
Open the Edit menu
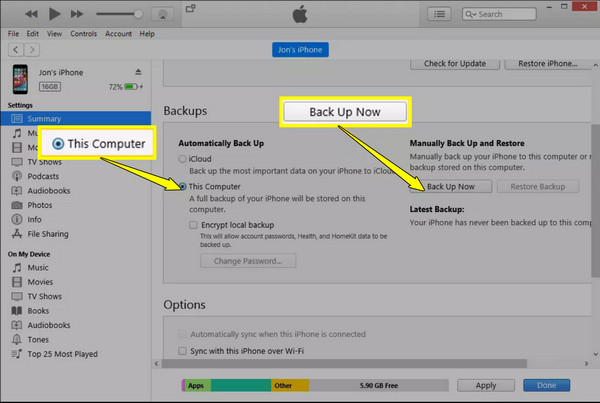33,34
